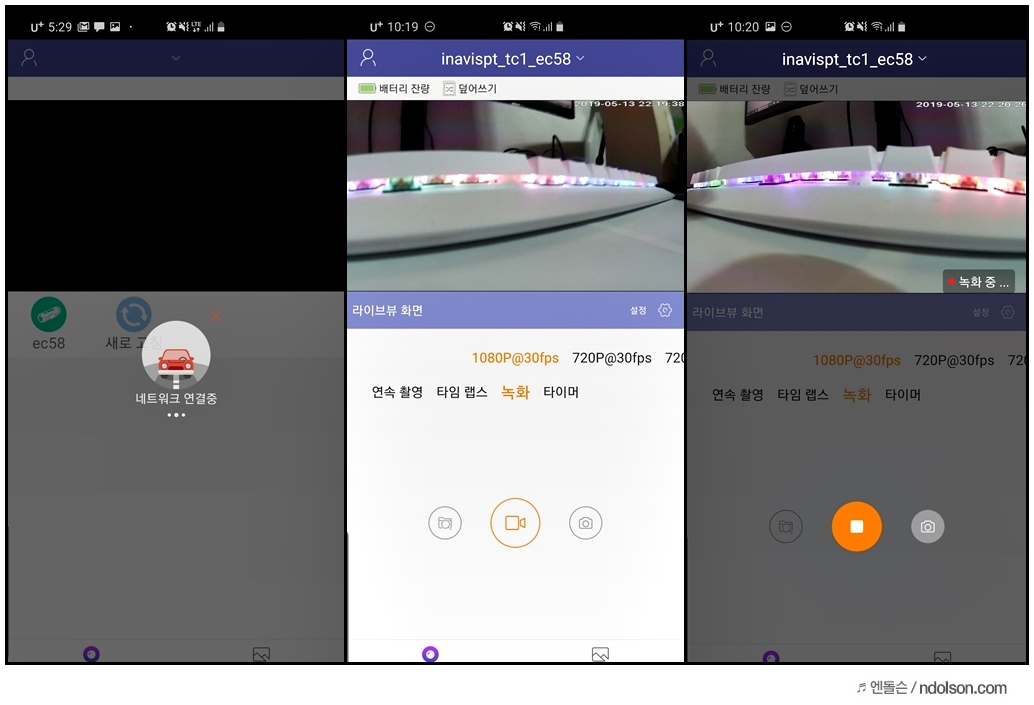Switch to 녹화 mode in middle screen
The image size is (1034, 705).
(515, 392)
